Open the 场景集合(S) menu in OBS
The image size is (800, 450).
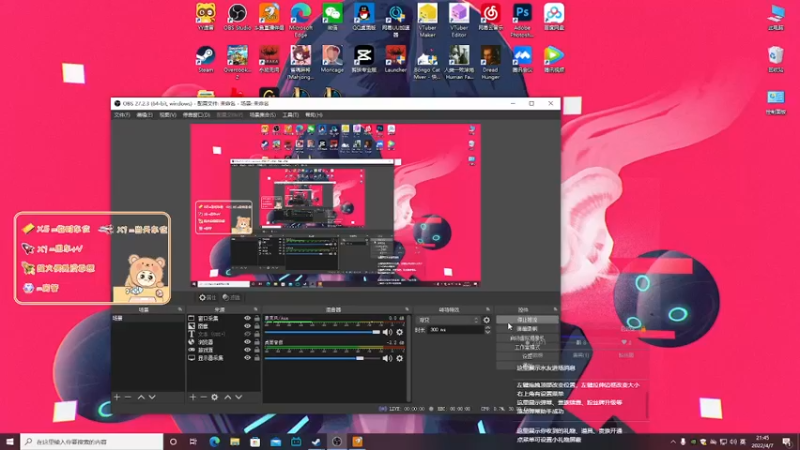click(x=262, y=115)
